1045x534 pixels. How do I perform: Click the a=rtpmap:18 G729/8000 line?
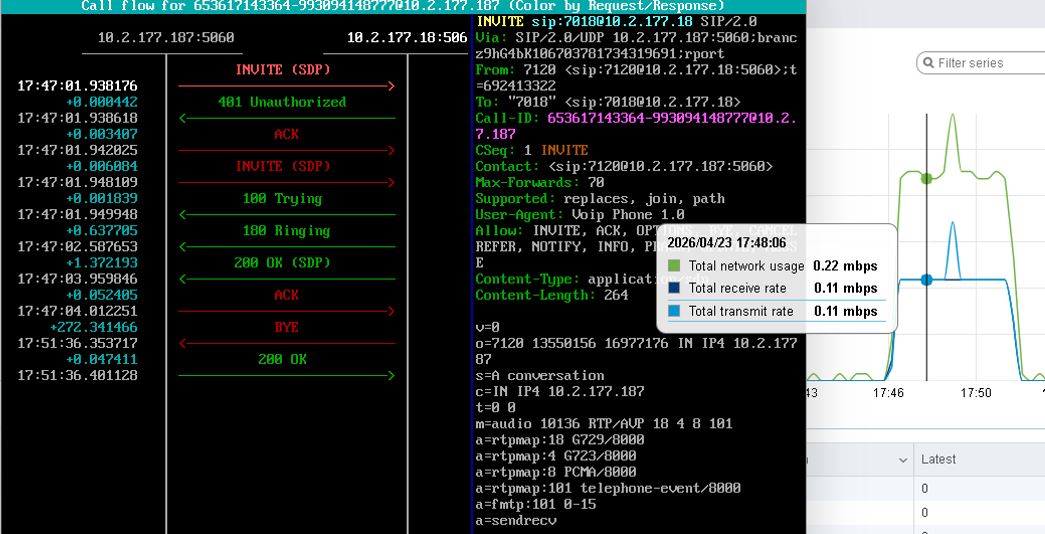(x=560, y=440)
